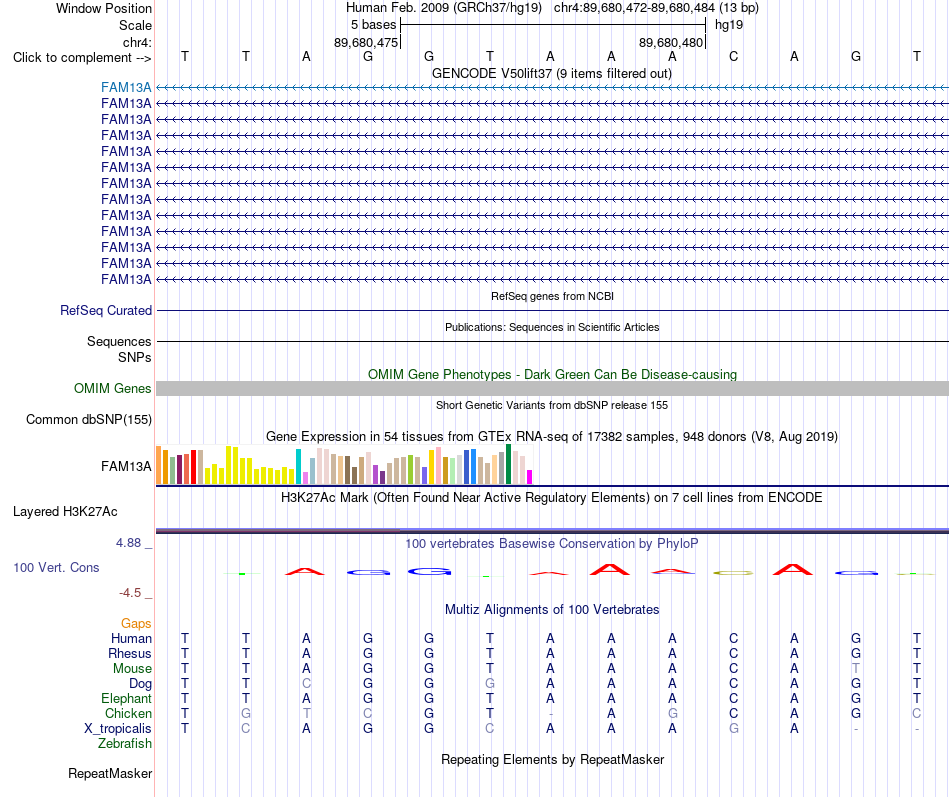Select the Chicken alignment row label
The image size is (950, 797).
pos(128,713)
